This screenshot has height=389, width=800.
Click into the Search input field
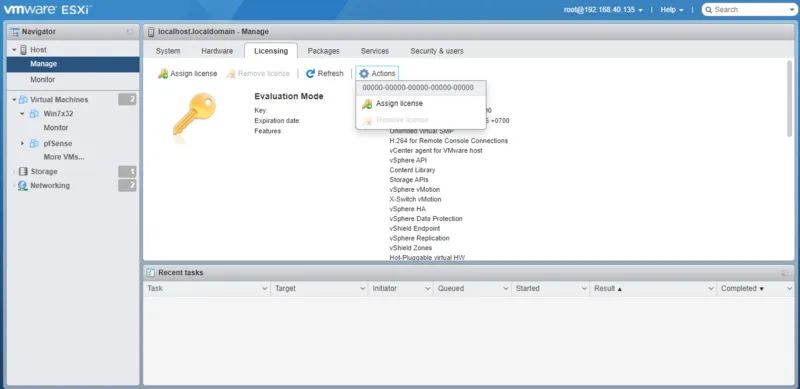coord(750,10)
